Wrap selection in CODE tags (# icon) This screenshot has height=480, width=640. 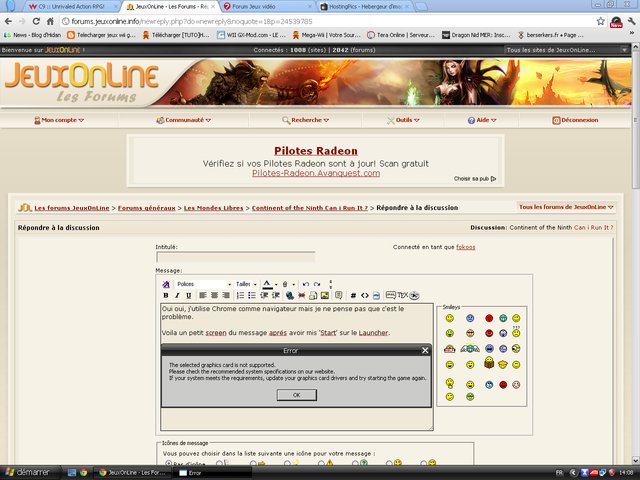coord(353,295)
